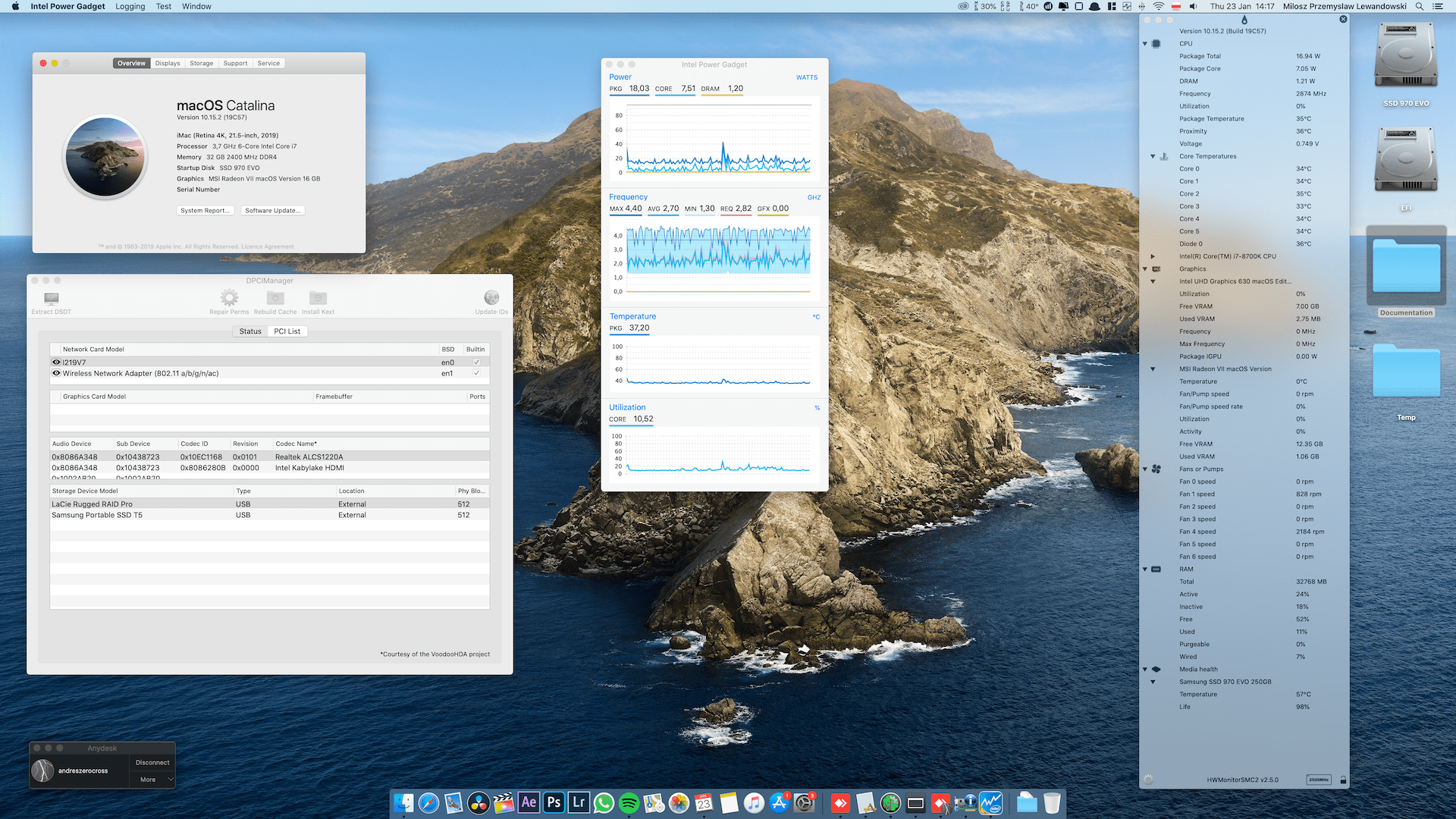Viewport: 1456px width, 819px height.
Task: Click the Spotlight search icon
Action: coord(1419,6)
